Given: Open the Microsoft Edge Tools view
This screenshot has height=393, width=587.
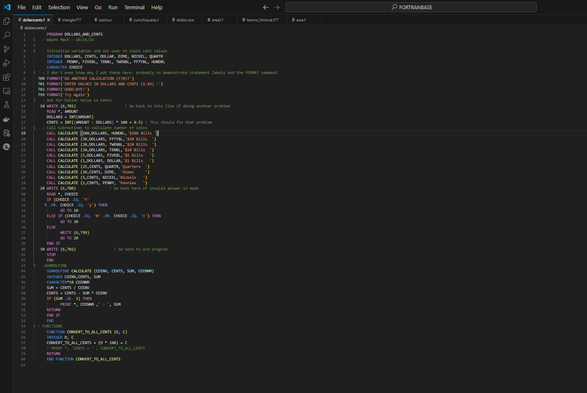Looking at the screenshot, I should tap(6, 147).
